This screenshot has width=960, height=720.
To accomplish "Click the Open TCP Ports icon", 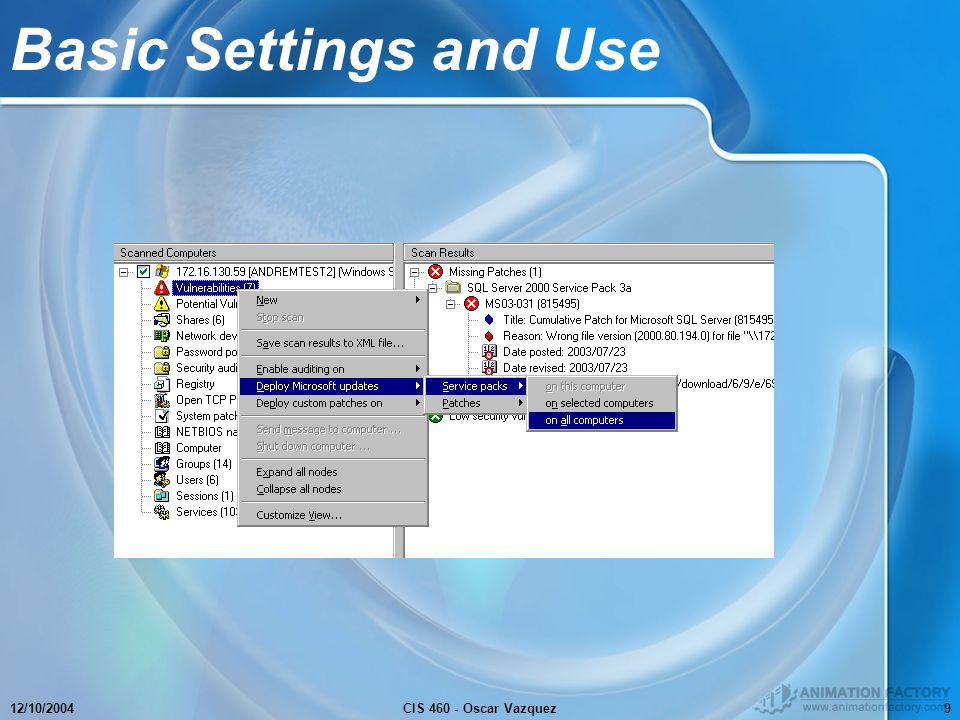I will click(x=162, y=400).
